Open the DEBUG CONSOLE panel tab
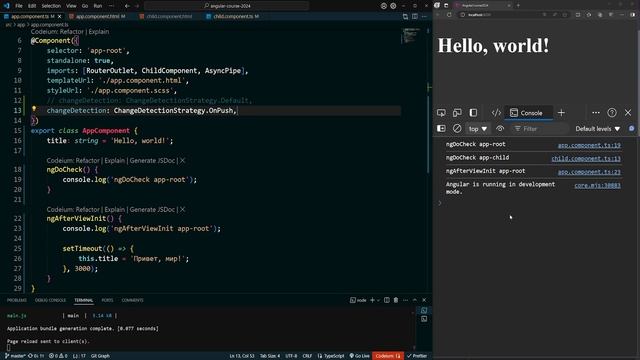Viewport: 640px width, 360px height. pos(50,300)
